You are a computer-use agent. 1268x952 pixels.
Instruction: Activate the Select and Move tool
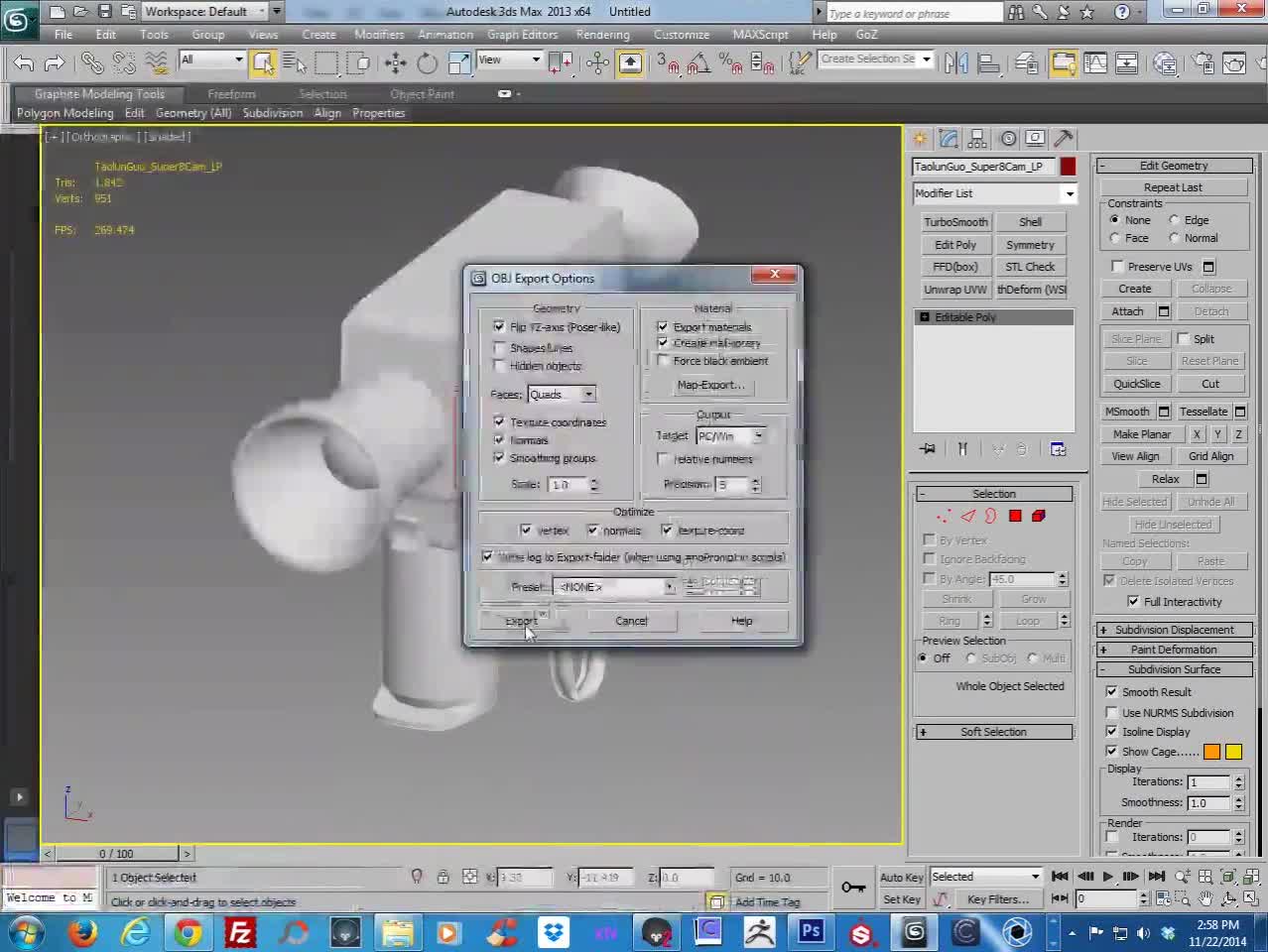pyautogui.click(x=396, y=63)
